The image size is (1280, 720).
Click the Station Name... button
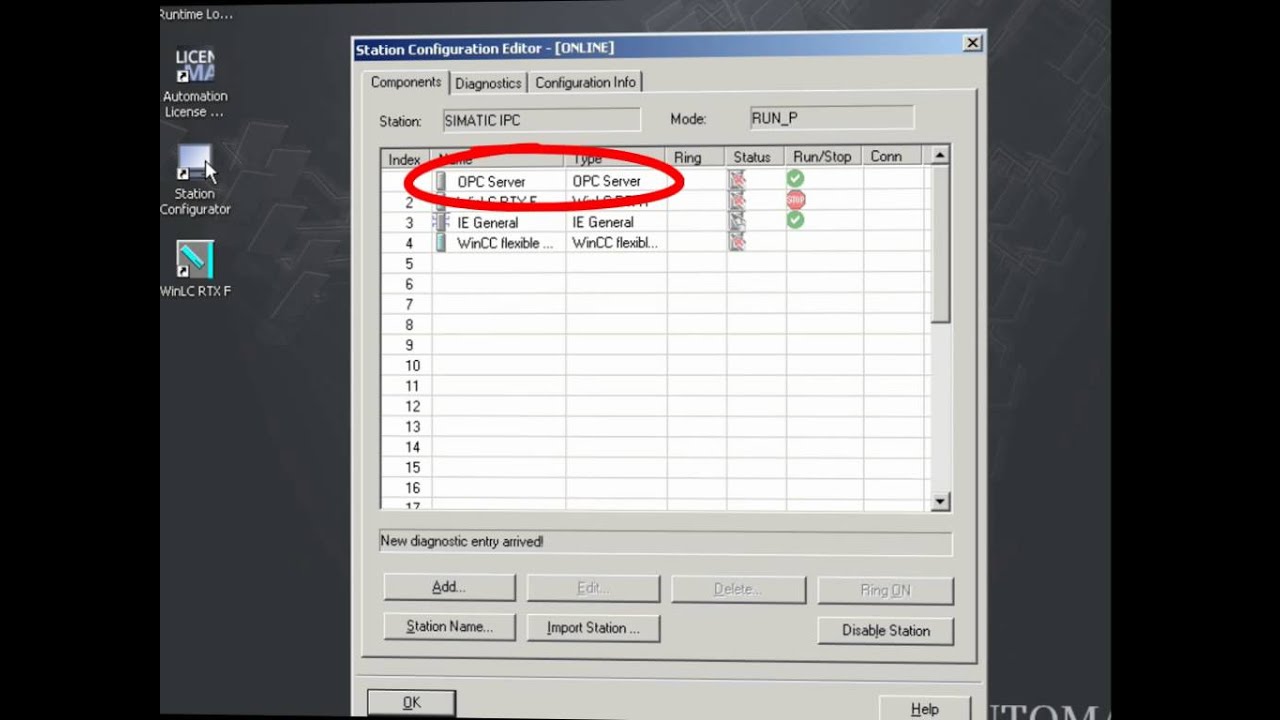[x=449, y=627]
